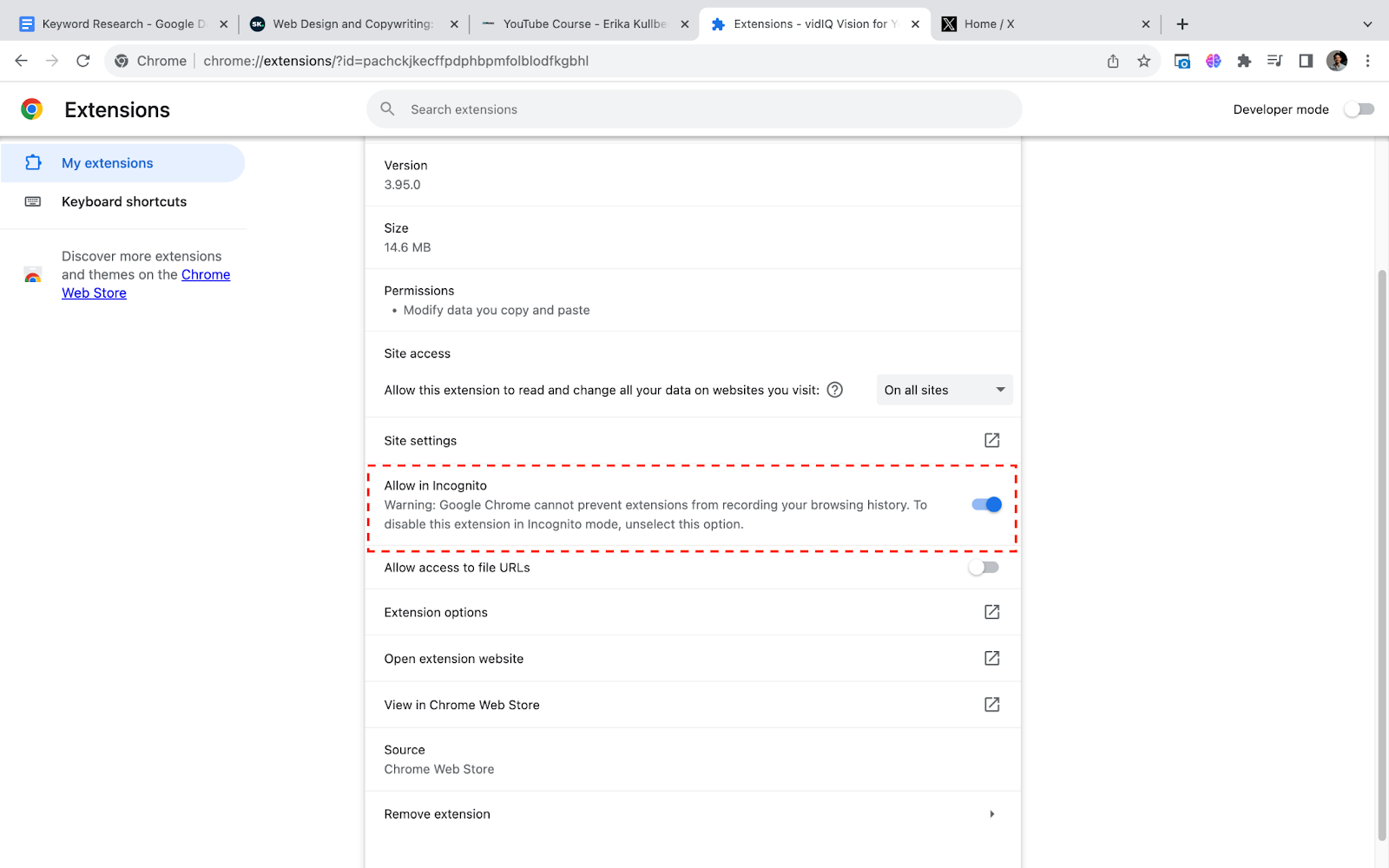Click the magnifier icon in Search extensions
Viewport: 1389px width, 868px height.
(388, 109)
